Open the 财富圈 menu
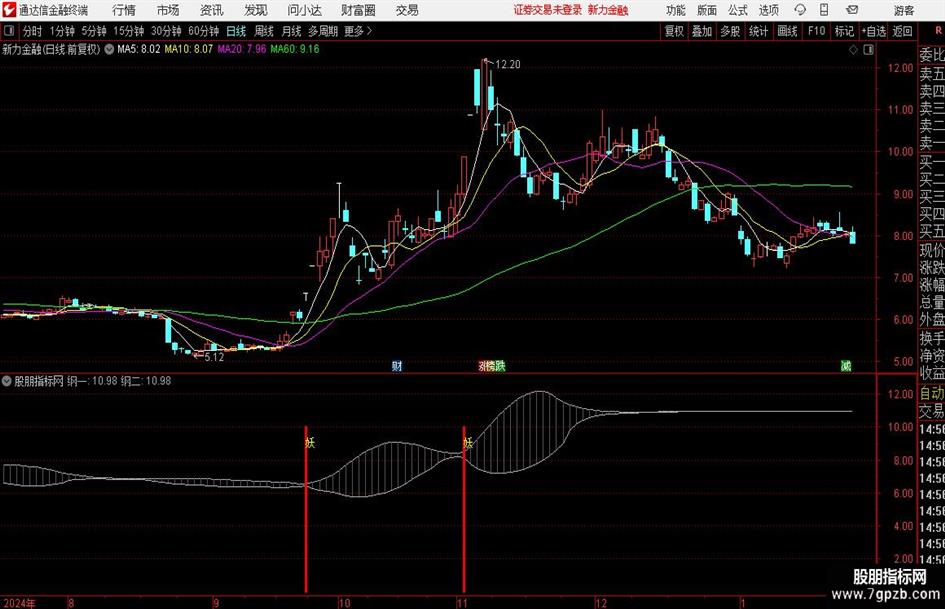 click(x=358, y=10)
